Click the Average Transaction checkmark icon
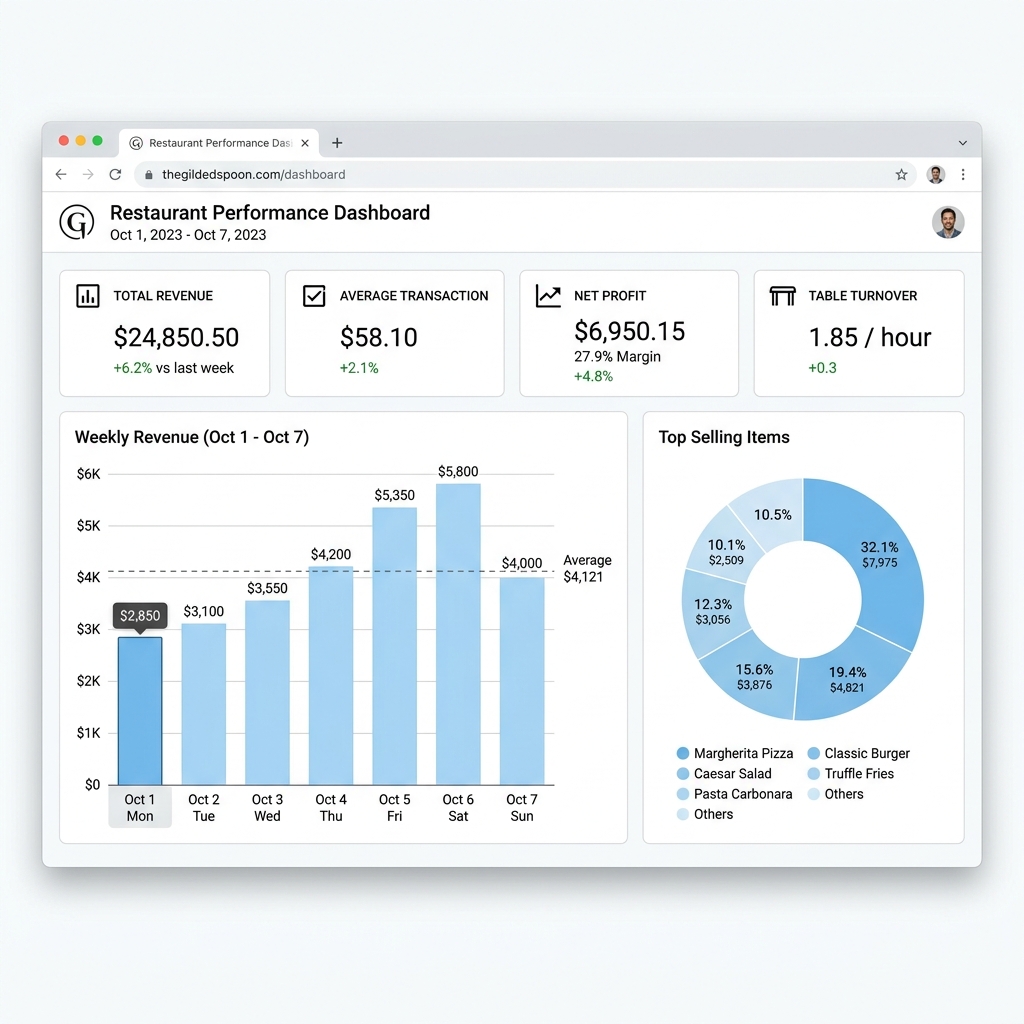This screenshot has width=1024, height=1024. [x=314, y=296]
